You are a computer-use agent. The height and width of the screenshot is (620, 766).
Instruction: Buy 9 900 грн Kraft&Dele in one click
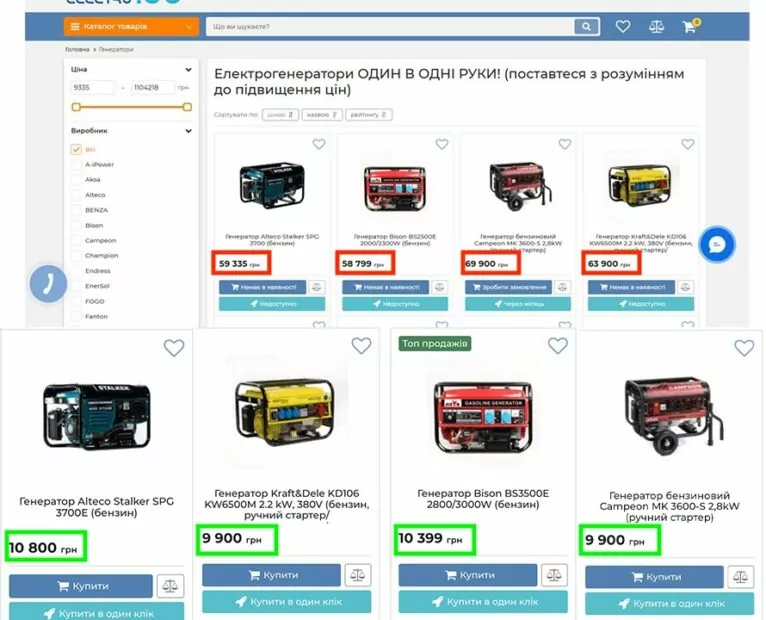287,602
